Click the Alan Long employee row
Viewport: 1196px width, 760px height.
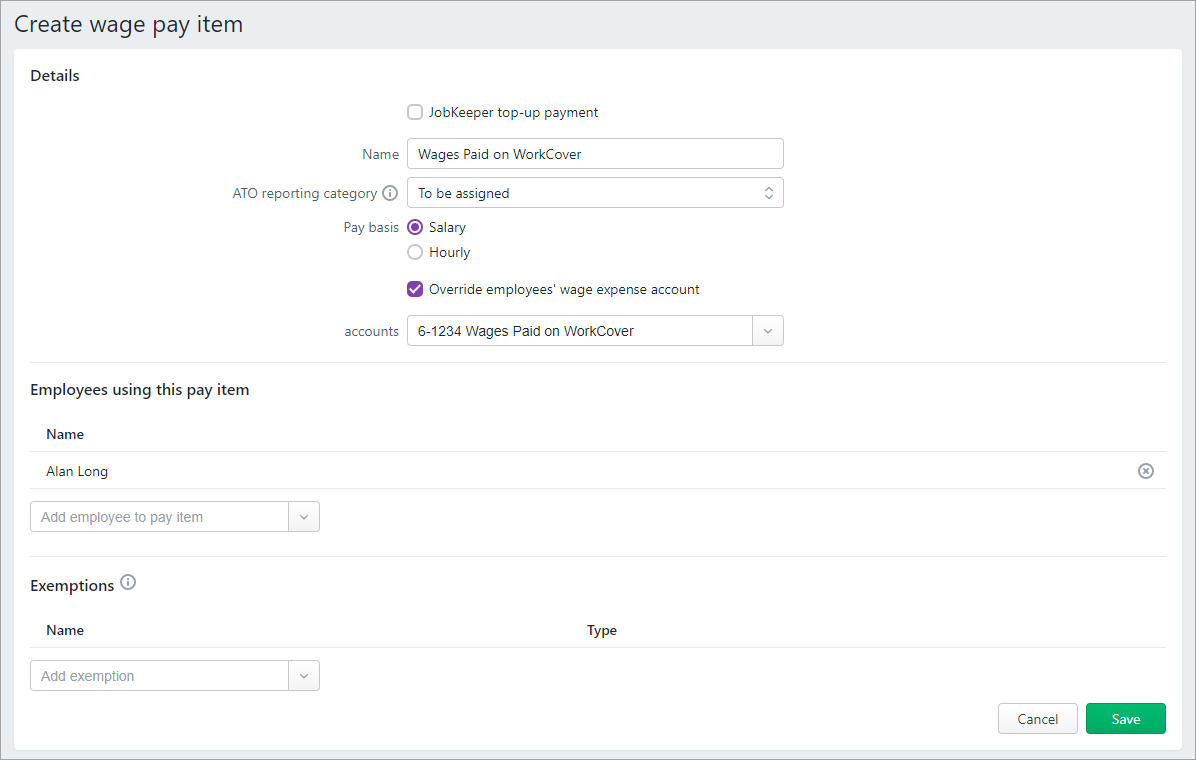598,472
